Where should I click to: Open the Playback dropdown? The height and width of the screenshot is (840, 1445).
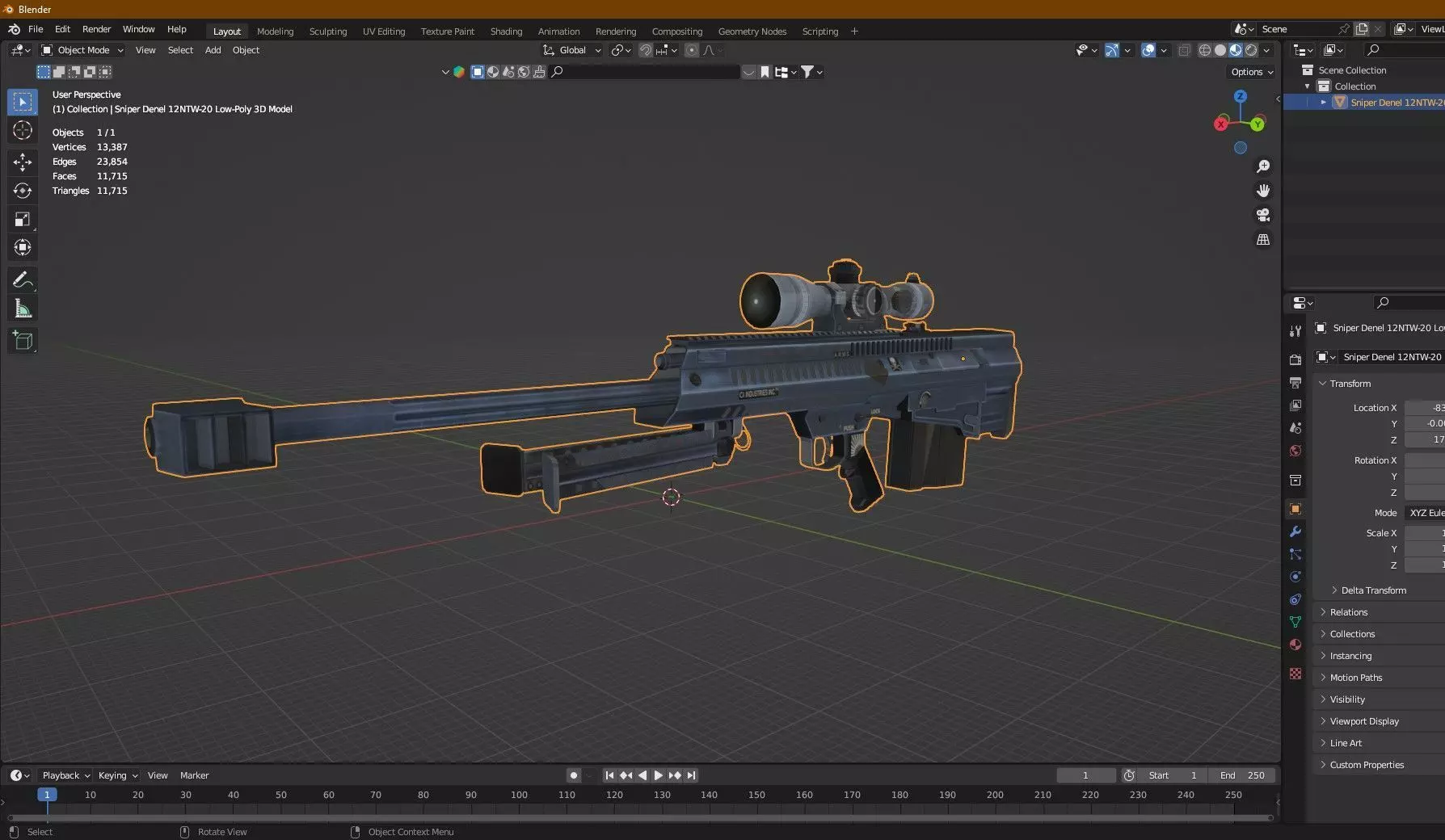pos(65,775)
